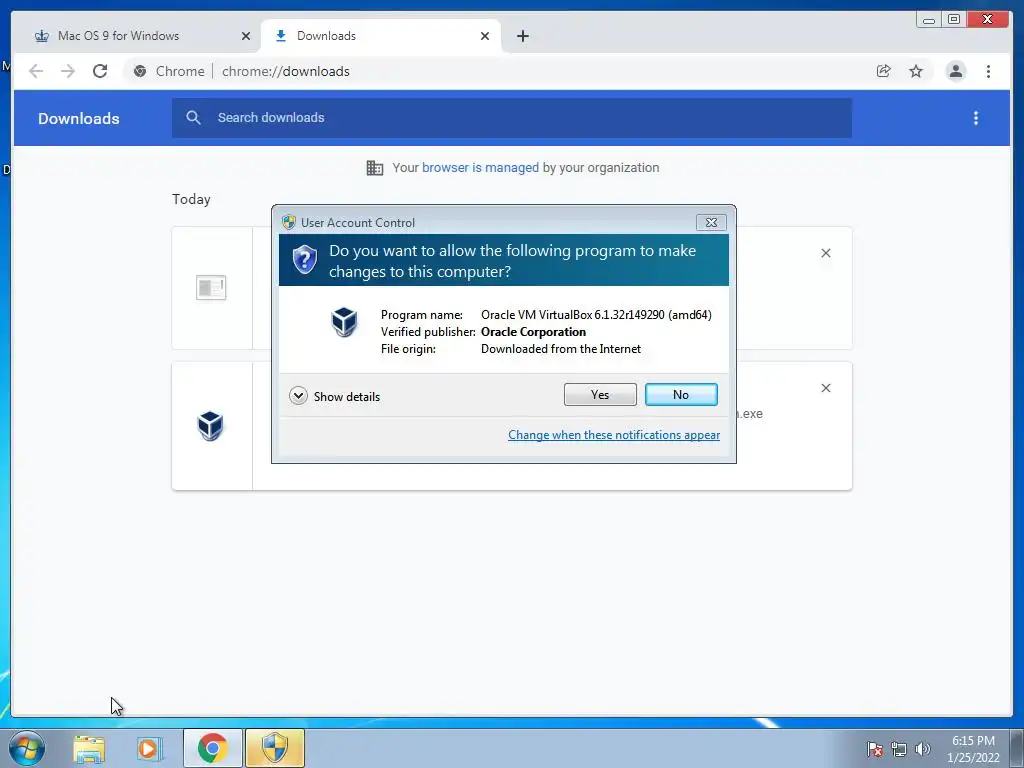Share this page using the share icon

[x=884, y=71]
